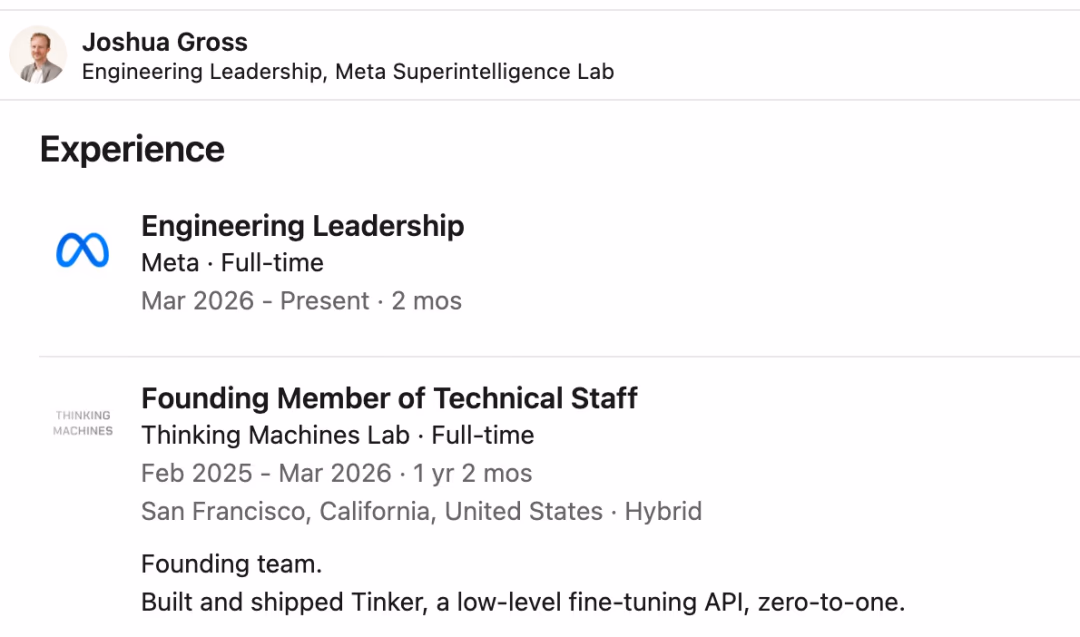Click the Meta · Full-time company line

pyautogui.click(x=232, y=263)
